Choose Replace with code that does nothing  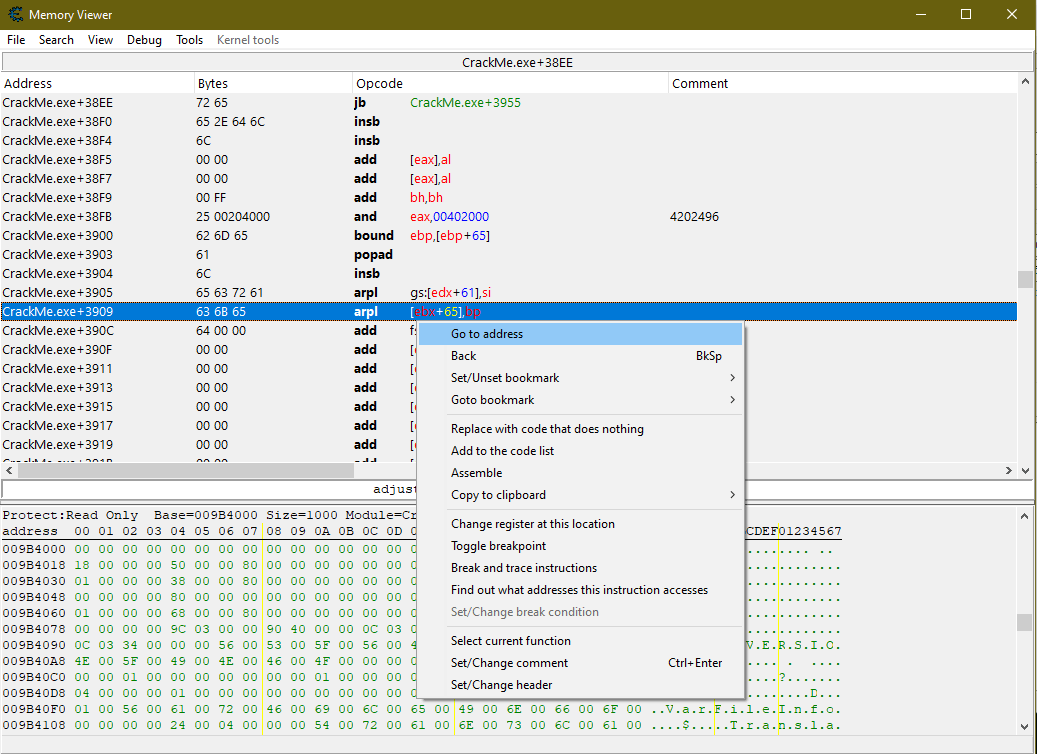coord(580,429)
